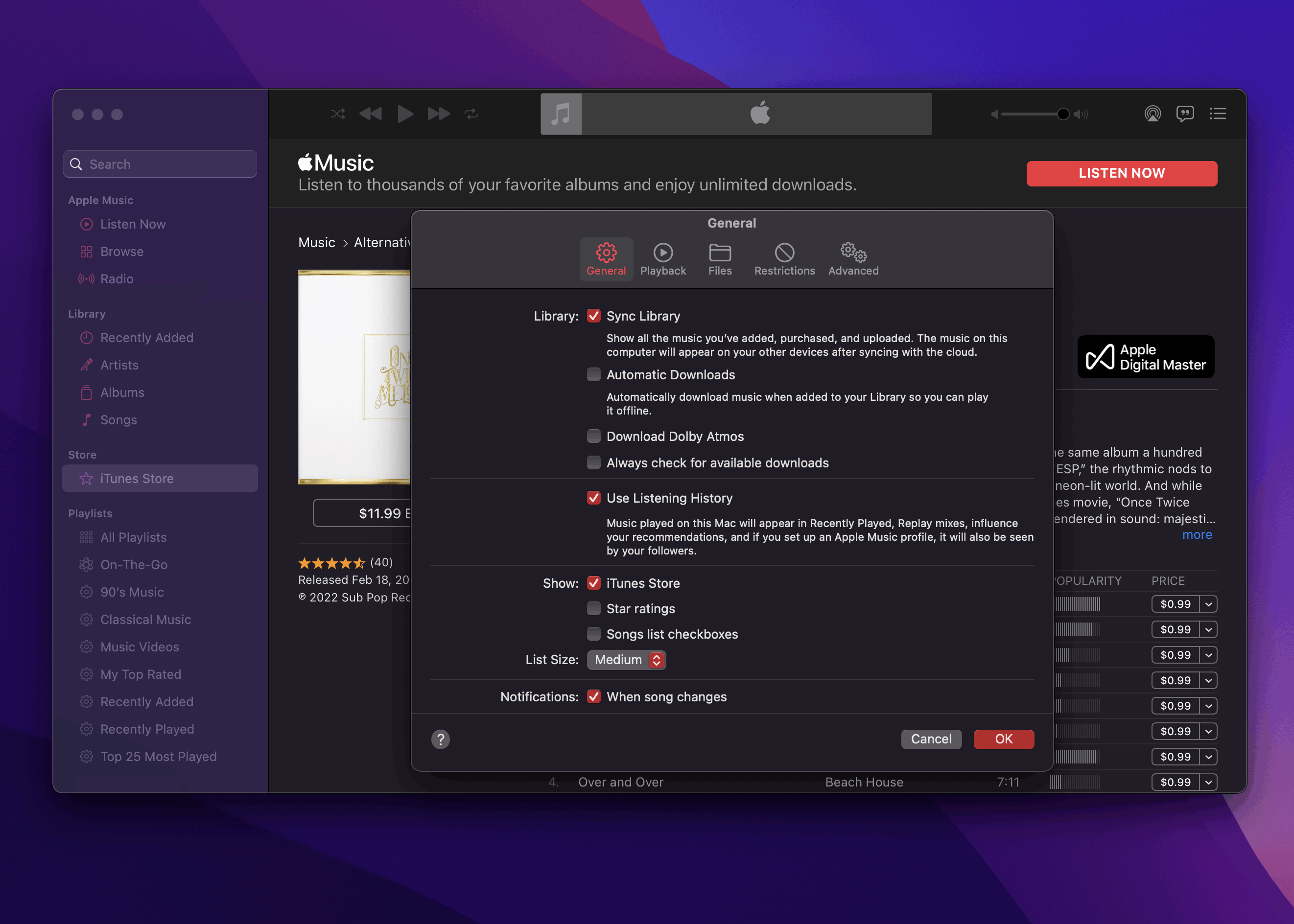Click Cancel in the preferences dialog
This screenshot has width=1294, height=924.
click(931, 739)
